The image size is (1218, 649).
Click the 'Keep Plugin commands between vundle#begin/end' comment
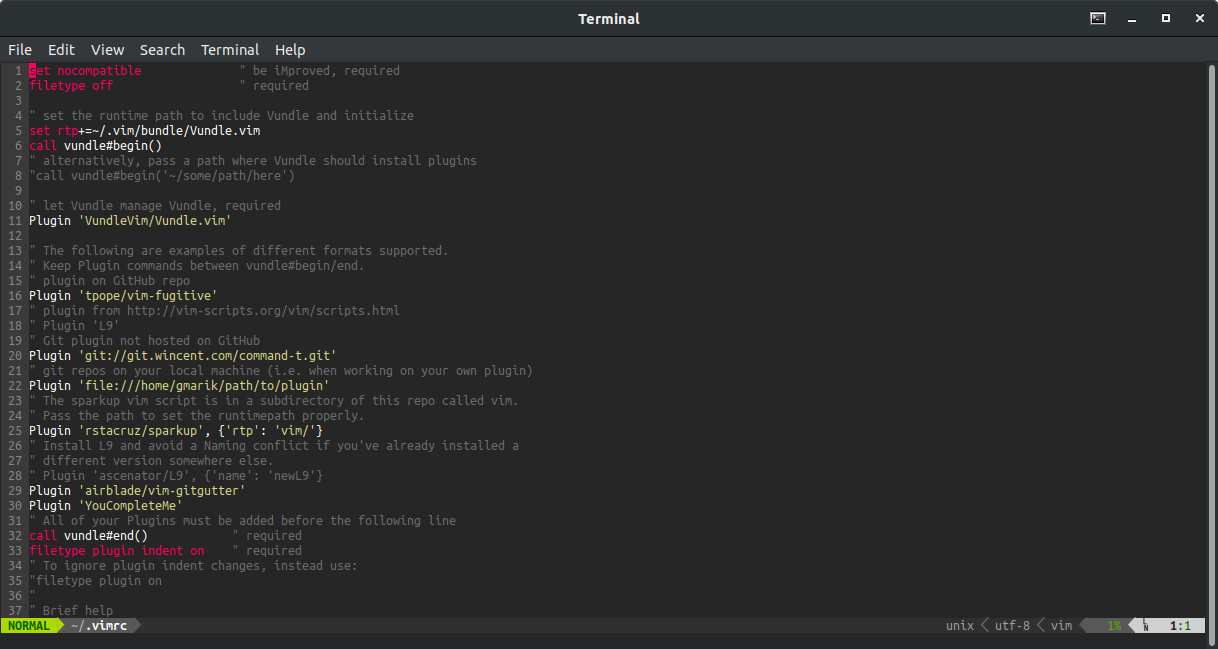pyautogui.click(x=197, y=266)
